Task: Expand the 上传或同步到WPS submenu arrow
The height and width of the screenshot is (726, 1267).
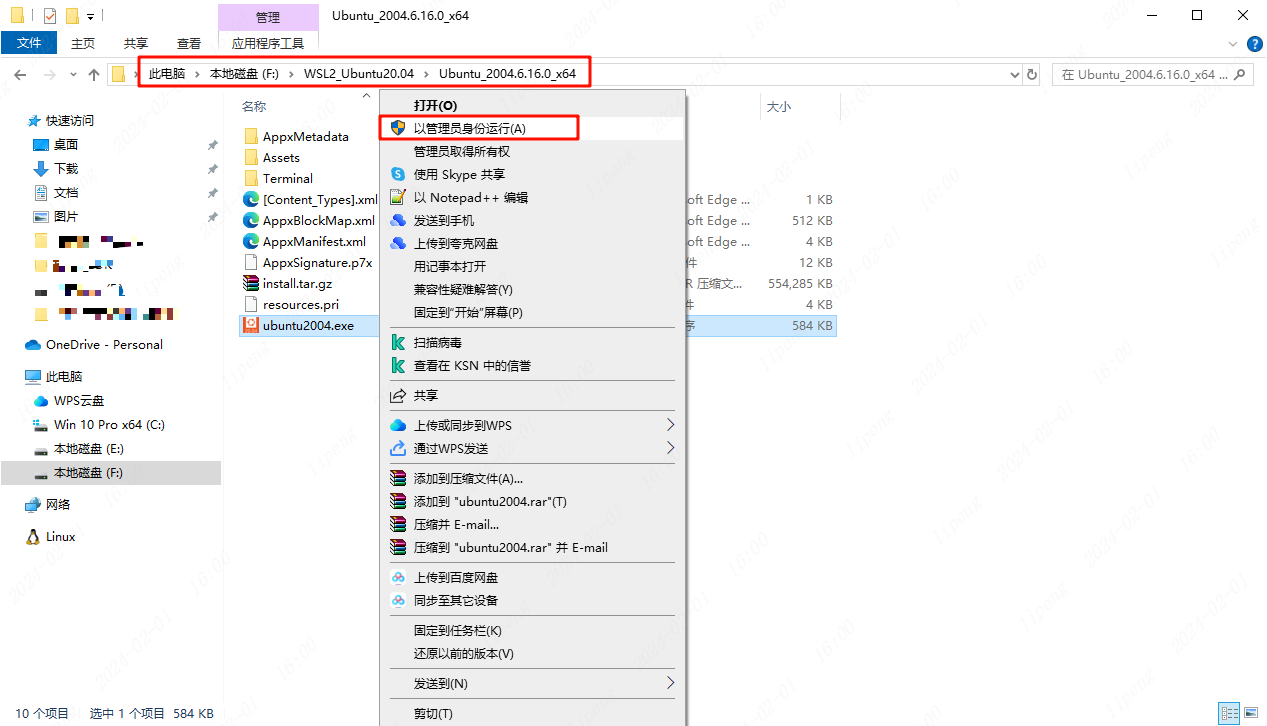Action: (x=671, y=425)
